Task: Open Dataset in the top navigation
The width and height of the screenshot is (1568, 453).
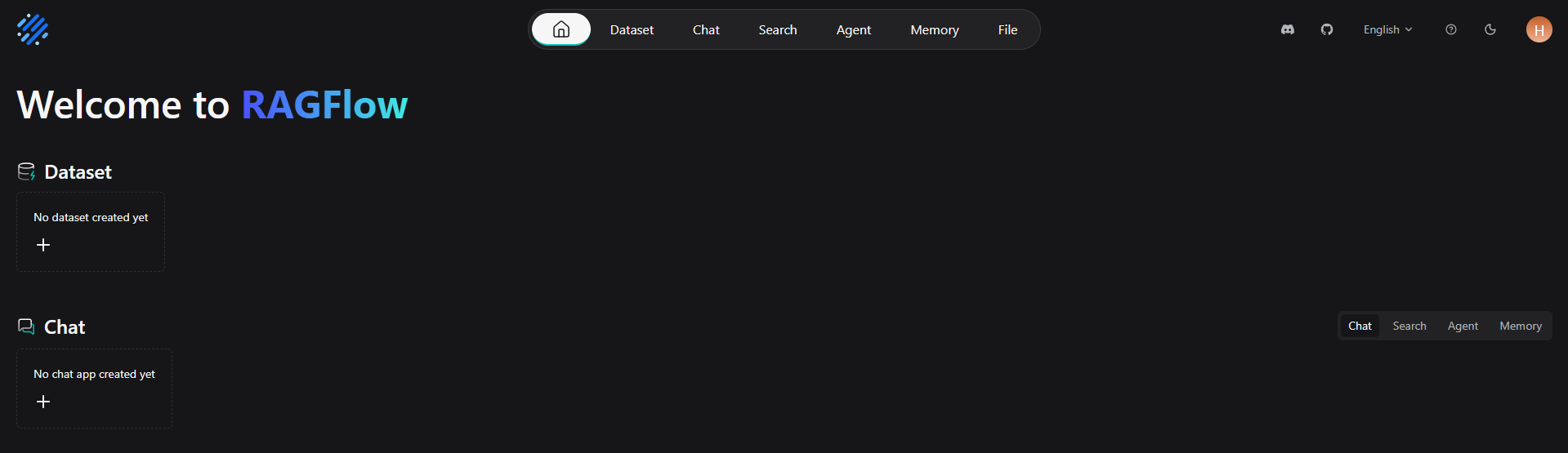Action: click(632, 30)
